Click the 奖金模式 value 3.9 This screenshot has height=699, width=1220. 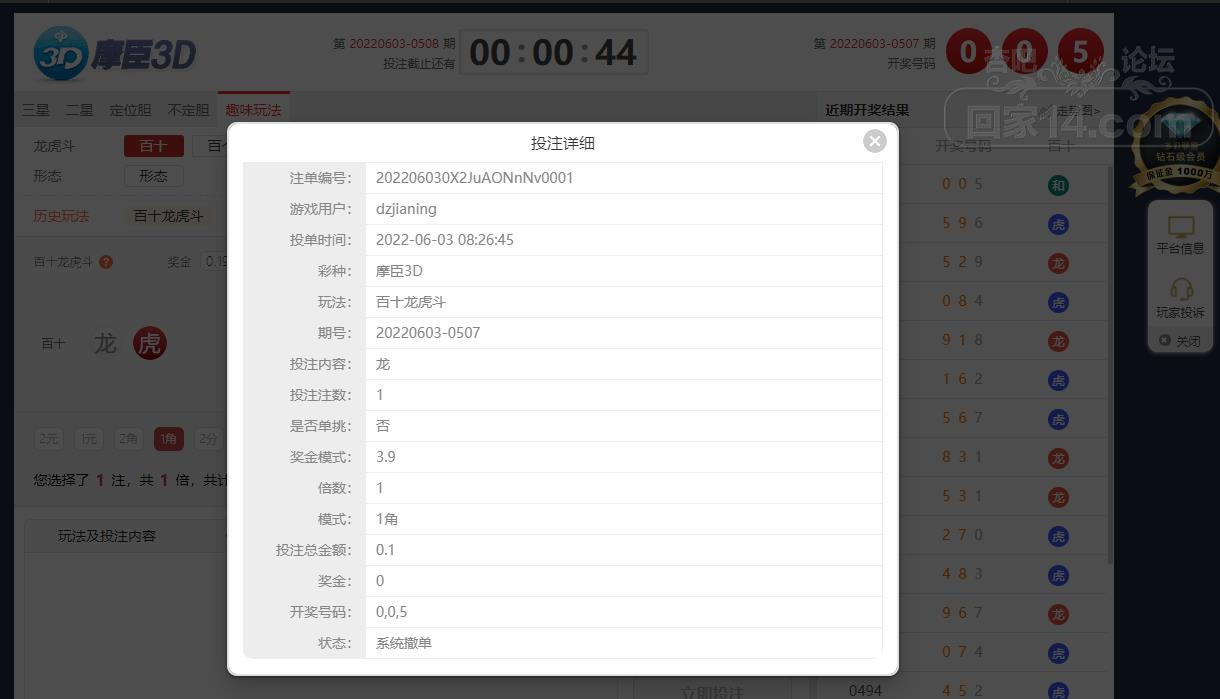(386, 457)
